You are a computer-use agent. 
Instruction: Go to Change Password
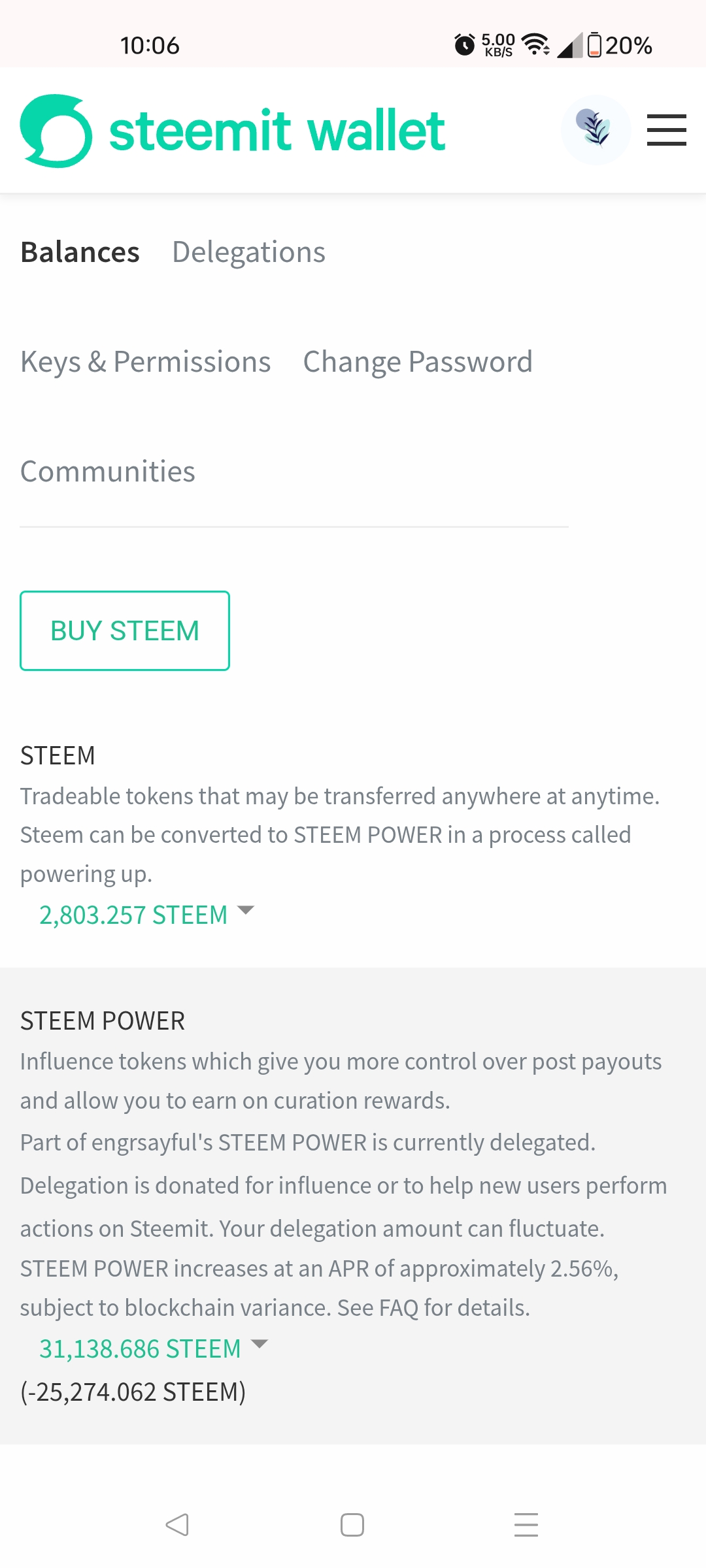coord(418,362)
